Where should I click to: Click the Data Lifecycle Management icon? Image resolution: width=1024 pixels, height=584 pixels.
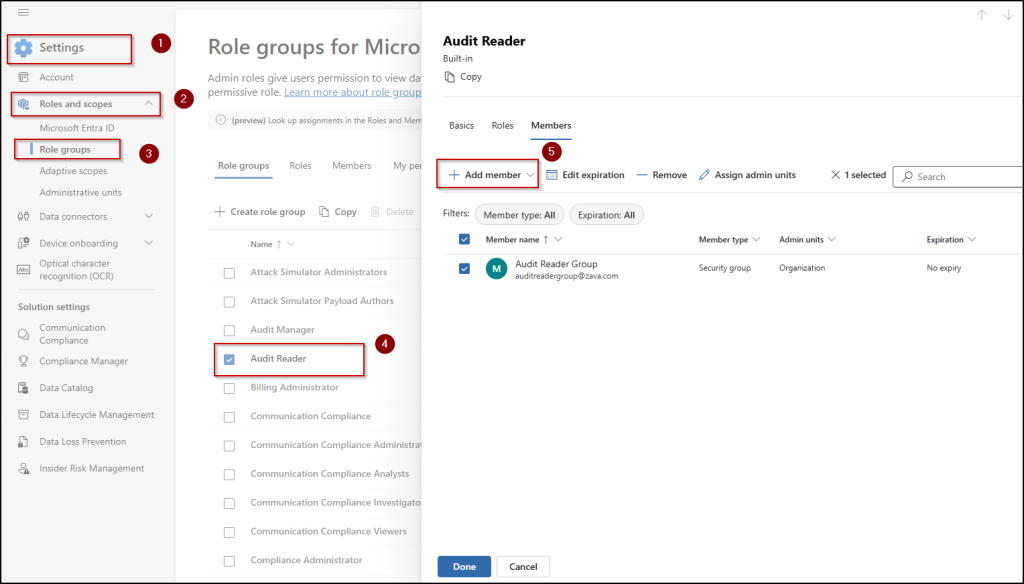(24, 415)
